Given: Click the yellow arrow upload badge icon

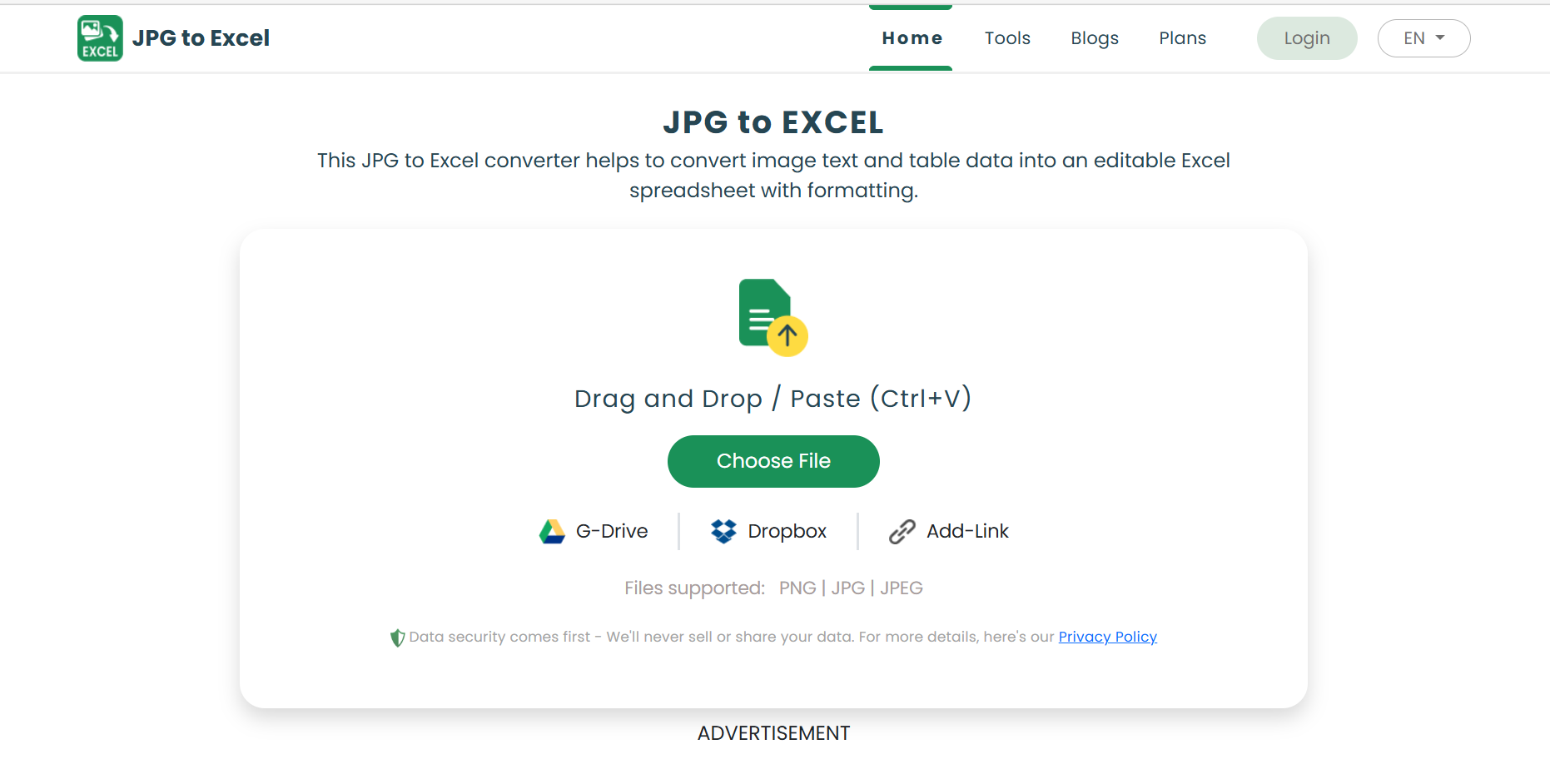Looking at the screenshot, I should [787, 335].
